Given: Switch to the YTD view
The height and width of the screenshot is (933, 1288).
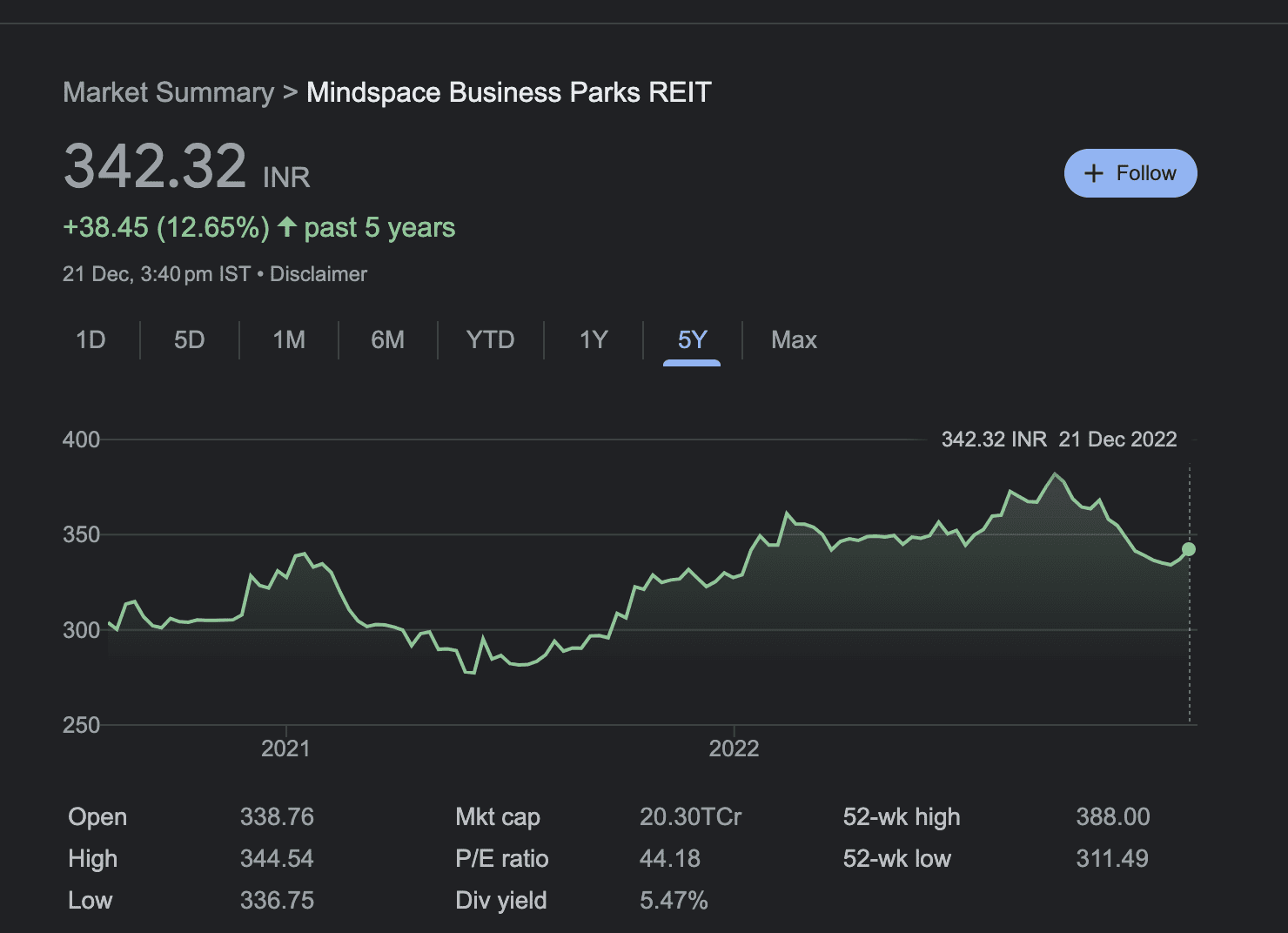Looking at the screenshot, I should (490, 339).
